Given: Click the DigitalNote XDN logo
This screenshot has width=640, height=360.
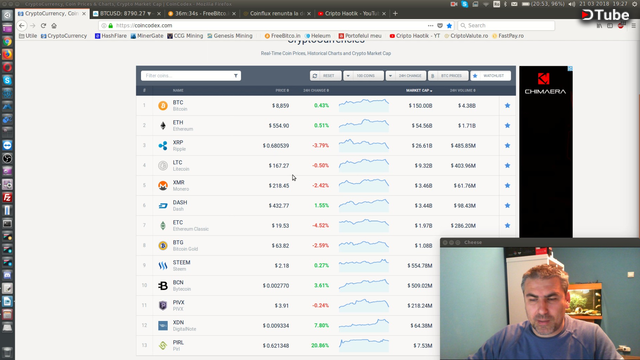Looking at the screenshot, I should coord(163,326).
